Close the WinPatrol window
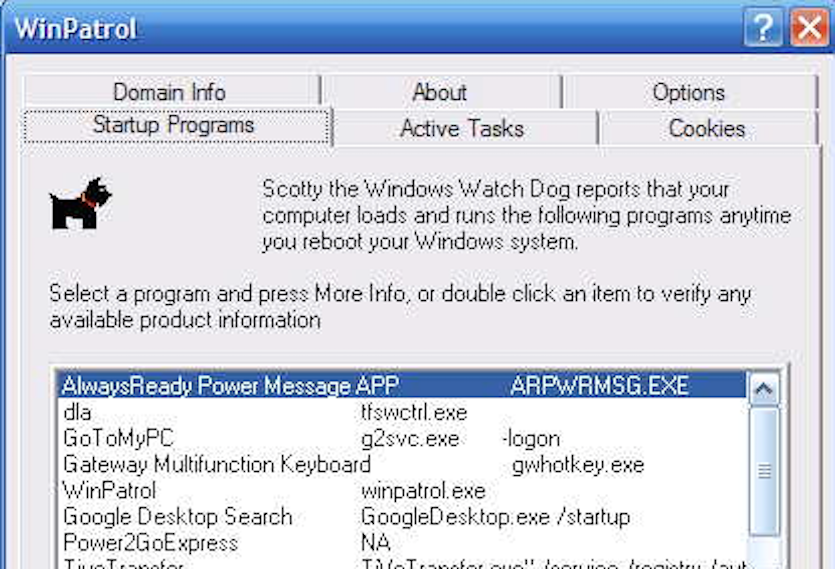Screen dimensions: 835x569 (x=809, y=28)
